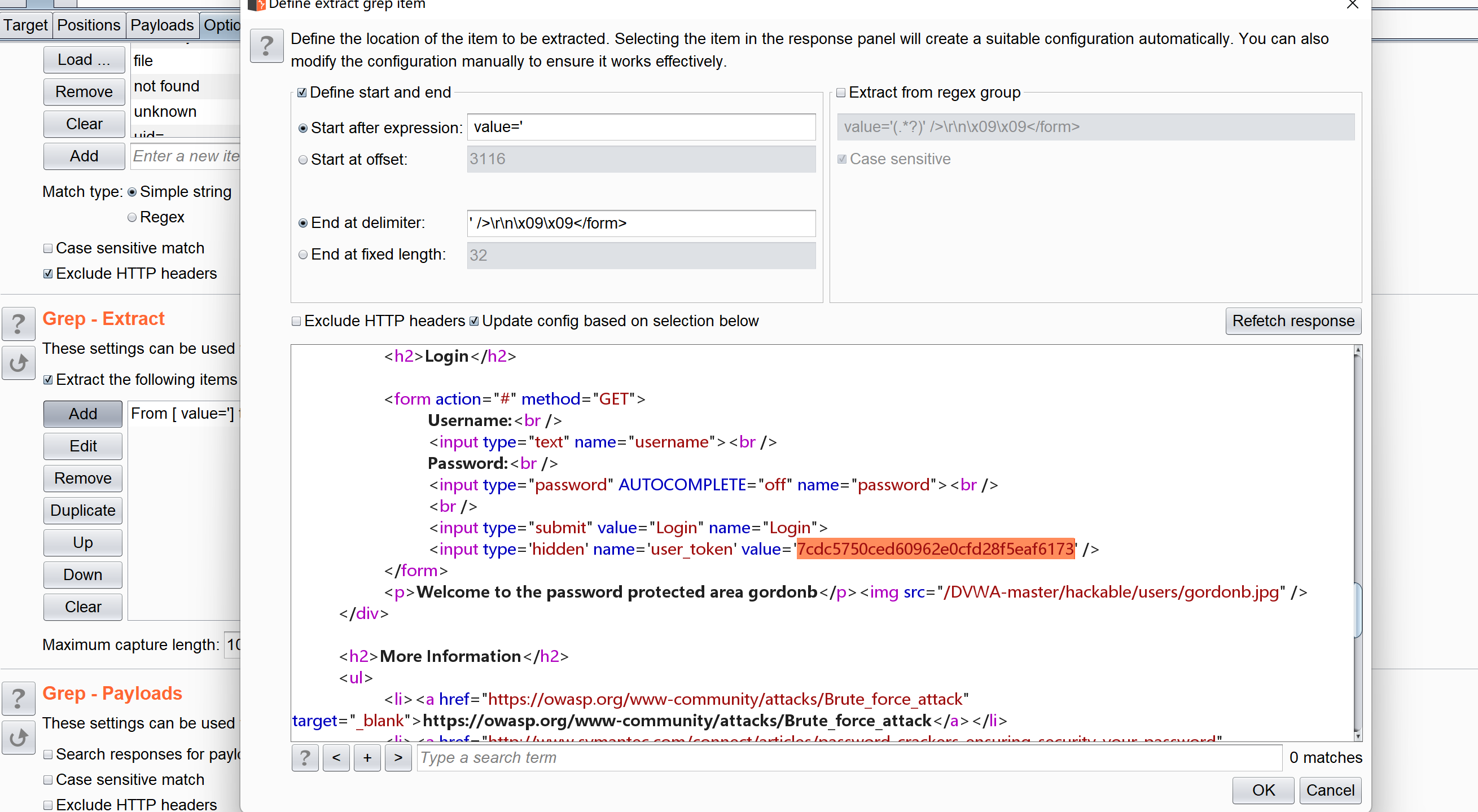
Task: Go to next search match
Action: click(398, 757)
